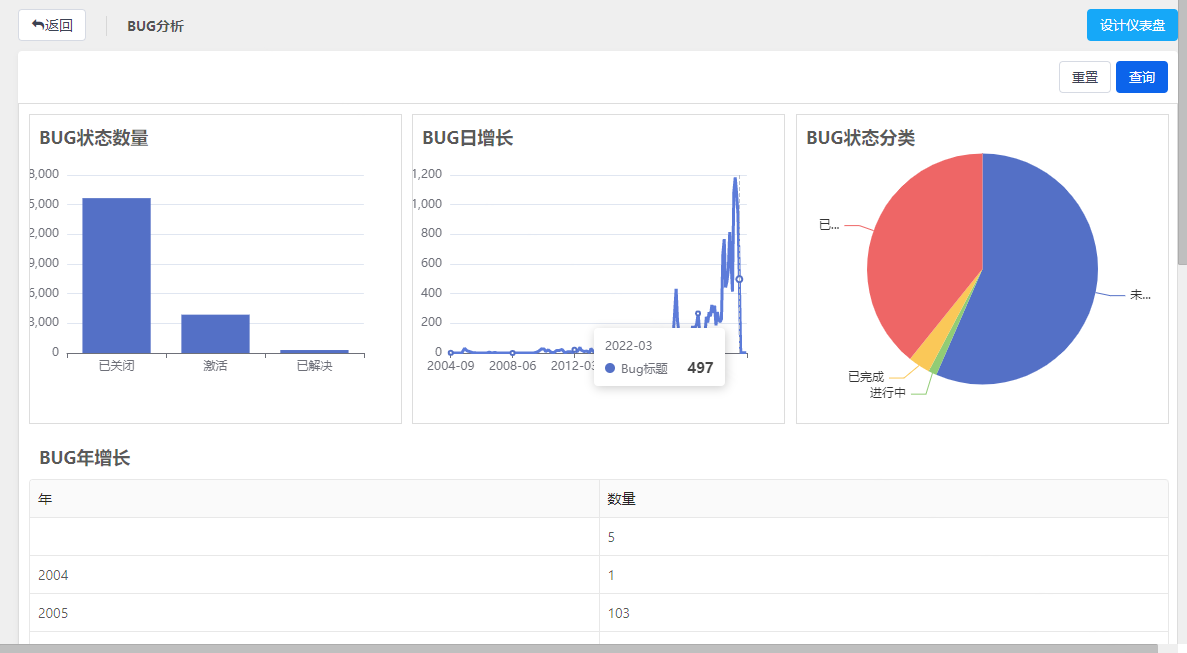Click the 激活 bar in bar chart
Viewport: 1187px width, 653px height.
pos(215,333)
